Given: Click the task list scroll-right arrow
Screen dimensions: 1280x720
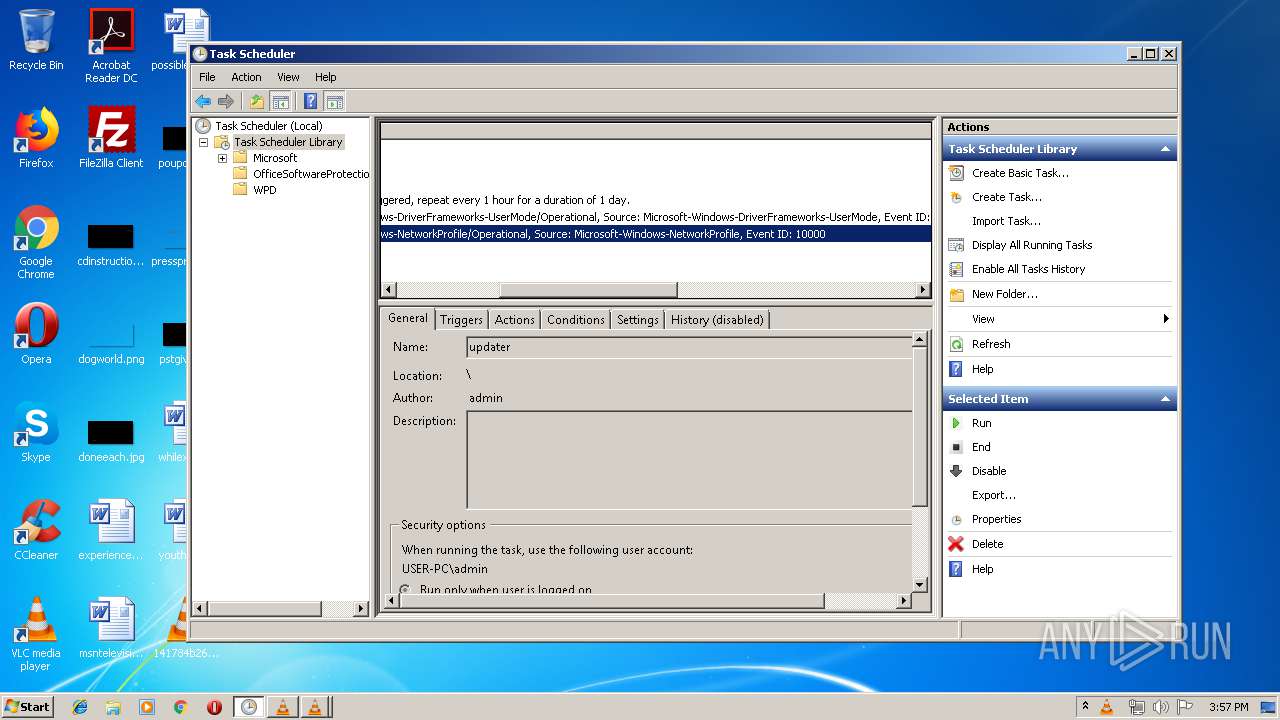Looking at the screenshot, I should tap(923, 290).
